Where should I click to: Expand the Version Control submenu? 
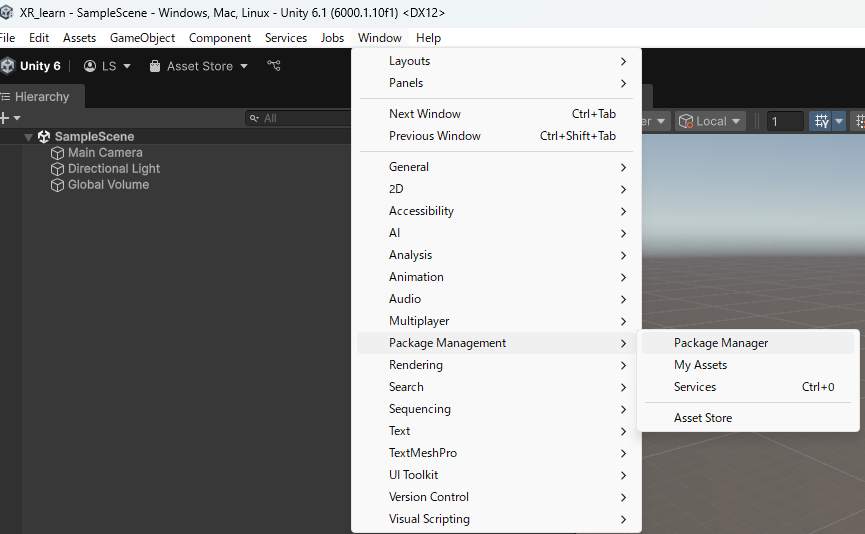tap(496, 497)
